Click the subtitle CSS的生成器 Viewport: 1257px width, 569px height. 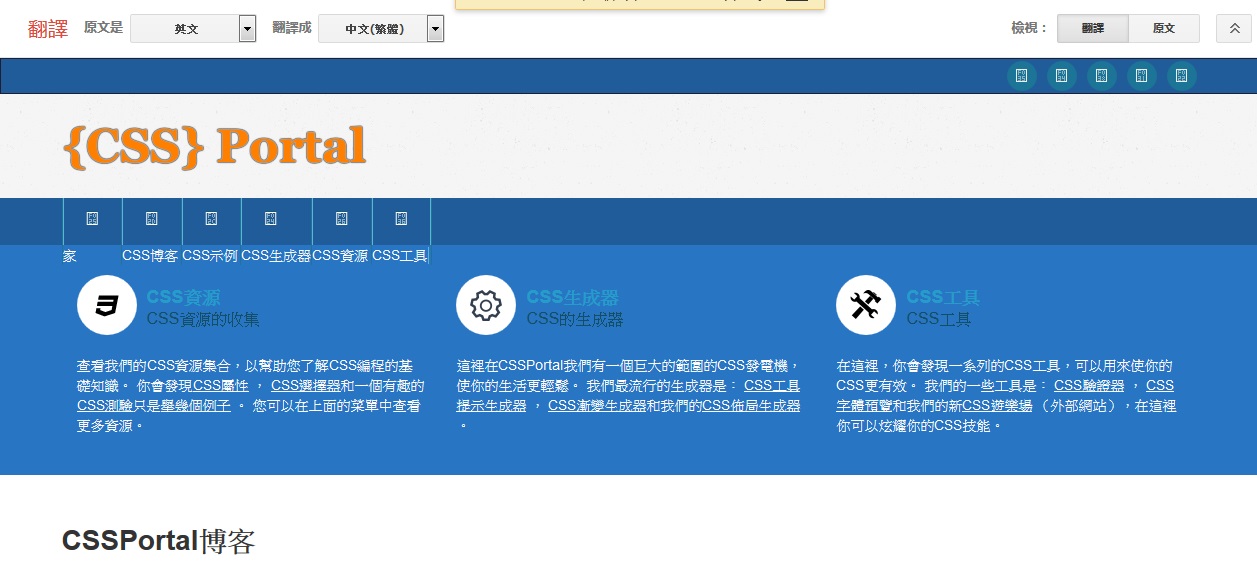tap(575, 320)
